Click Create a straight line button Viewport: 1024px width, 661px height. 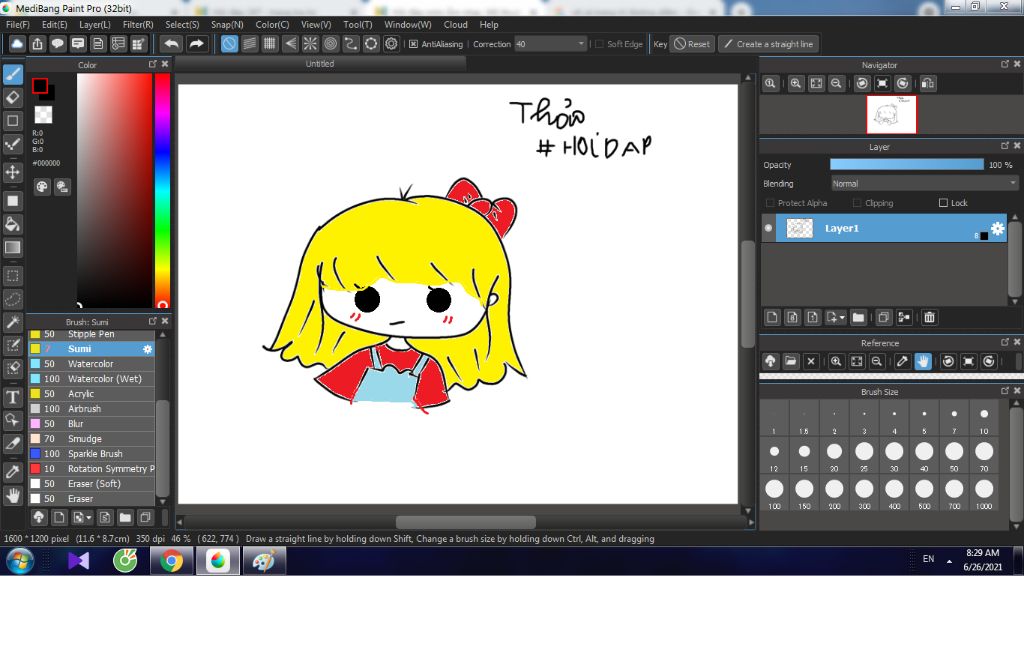point(769,44)
